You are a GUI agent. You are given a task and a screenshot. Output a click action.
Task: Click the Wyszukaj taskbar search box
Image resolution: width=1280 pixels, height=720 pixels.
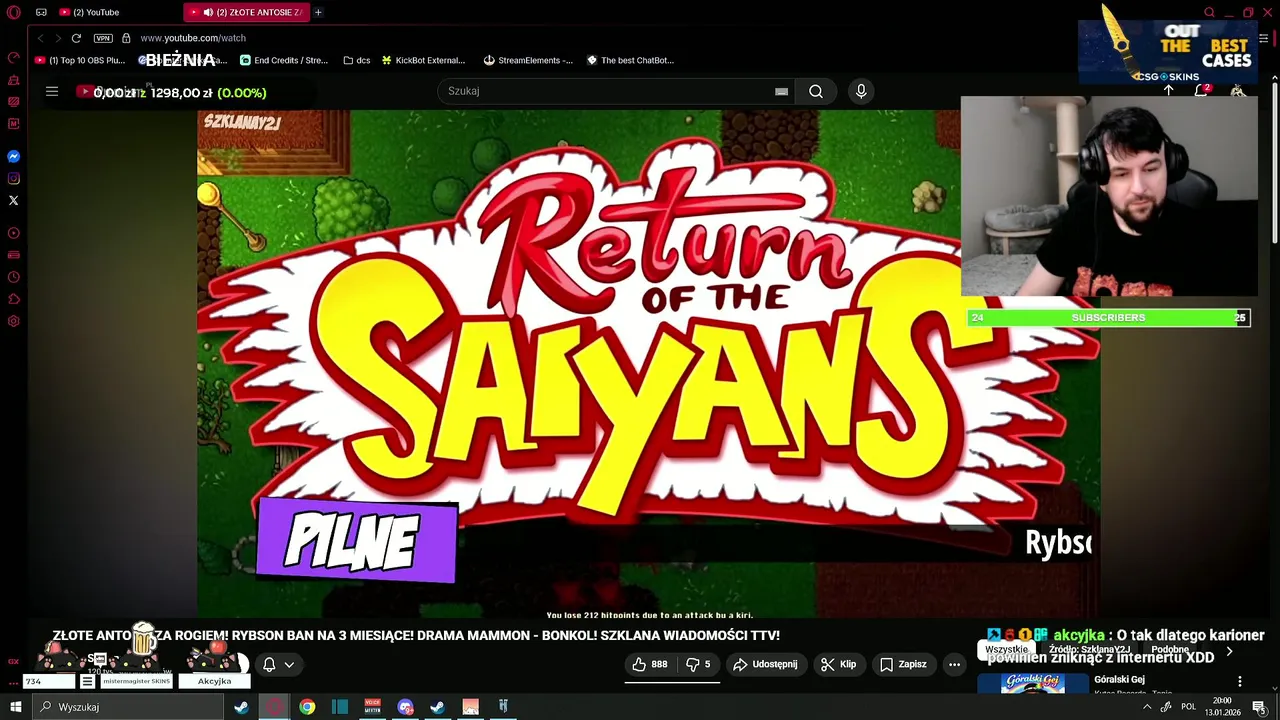(128, 707)
